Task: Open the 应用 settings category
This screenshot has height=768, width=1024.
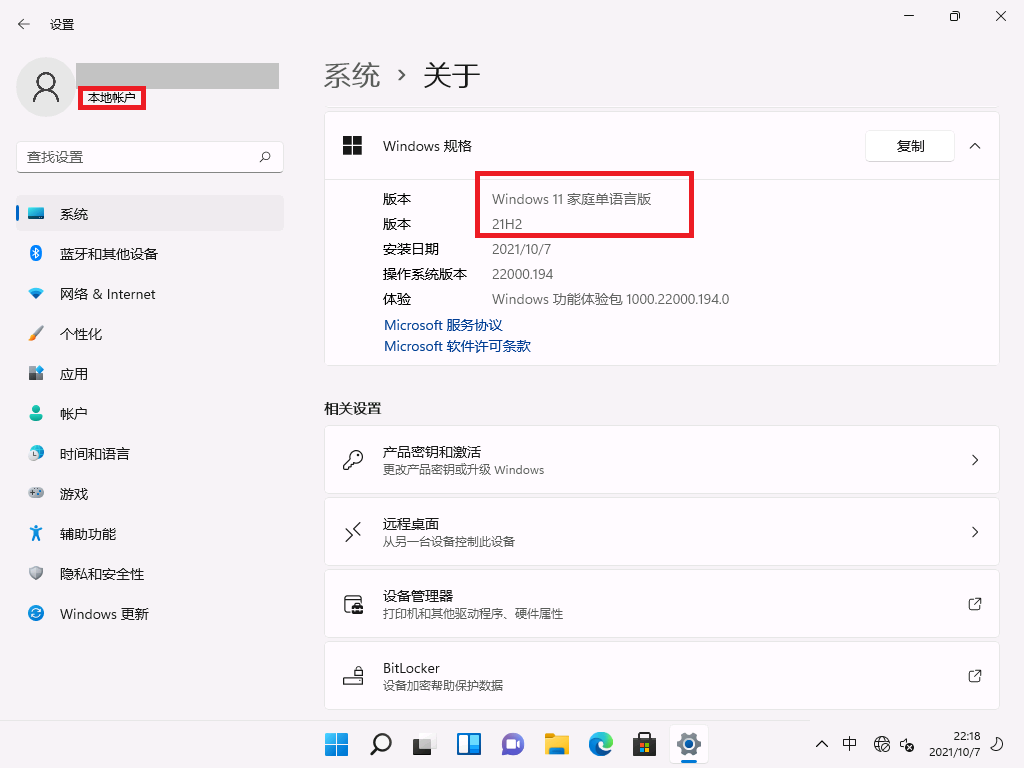Action: 150,374
